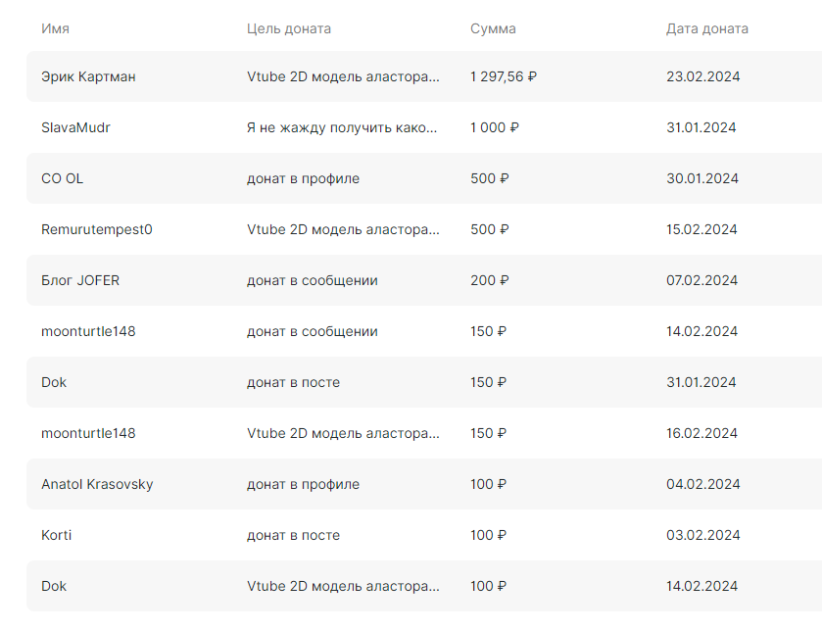Click the 200 ₽ amount cell

[489, 280]
